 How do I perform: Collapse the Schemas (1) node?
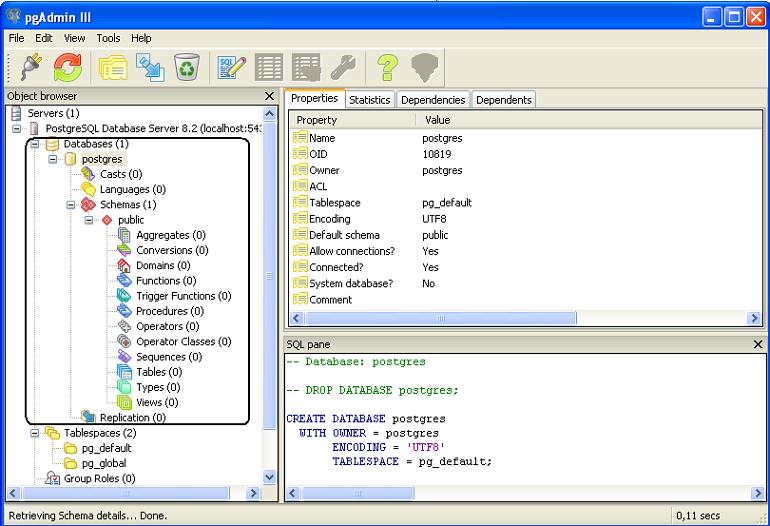[71, 205]
